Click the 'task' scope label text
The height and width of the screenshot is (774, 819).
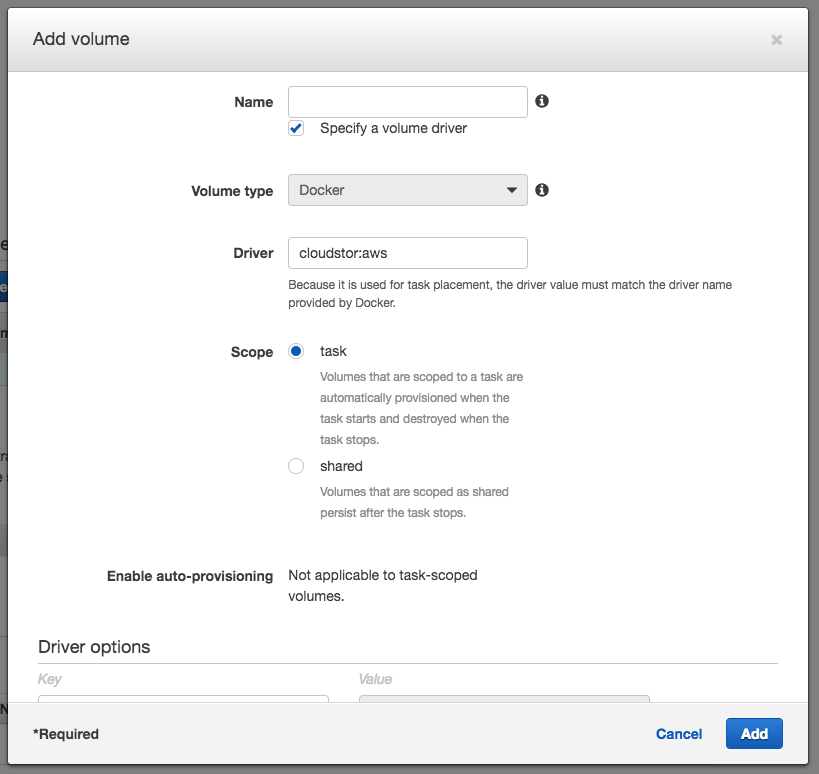pos(333,351)
